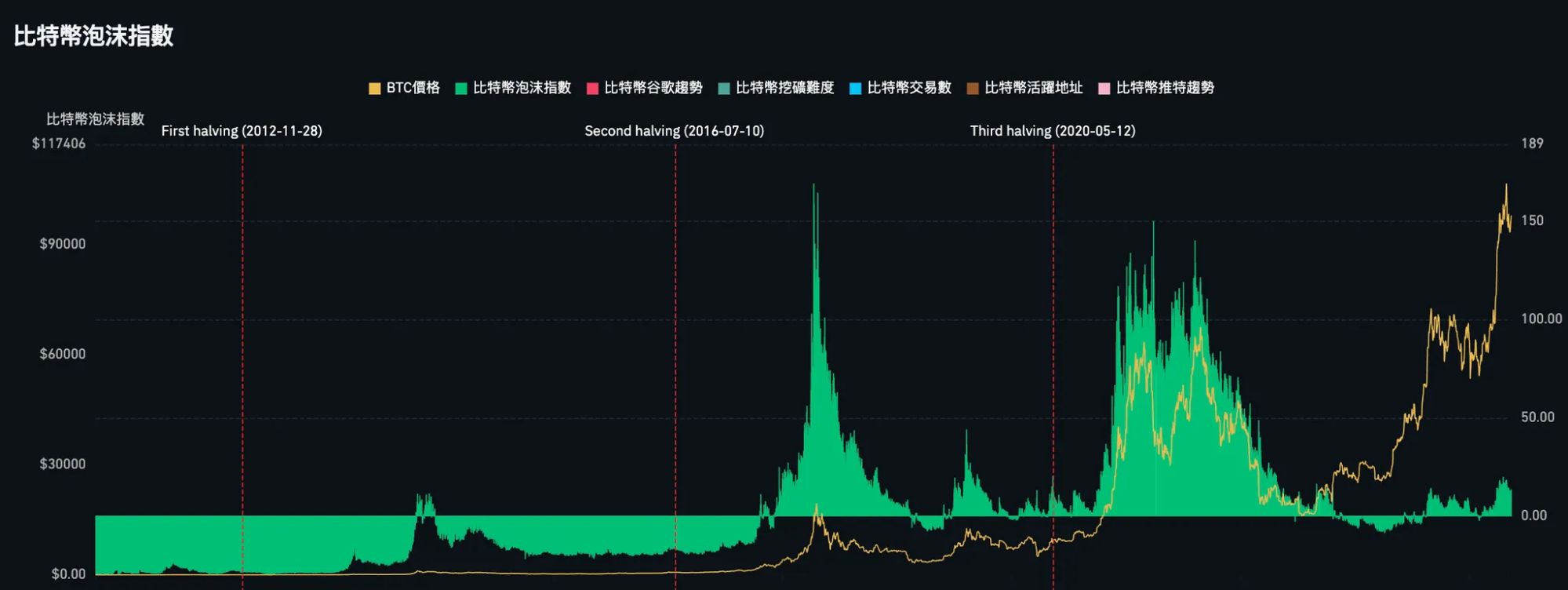The height and width of the screenshot is (590, 1568).
Task: Click the $90000 left axis label
Action: [x=63, y=244]
